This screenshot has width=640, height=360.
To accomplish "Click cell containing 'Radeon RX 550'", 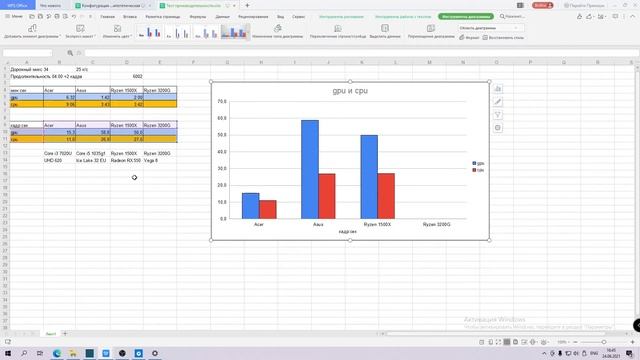I will tap(126, 160).
